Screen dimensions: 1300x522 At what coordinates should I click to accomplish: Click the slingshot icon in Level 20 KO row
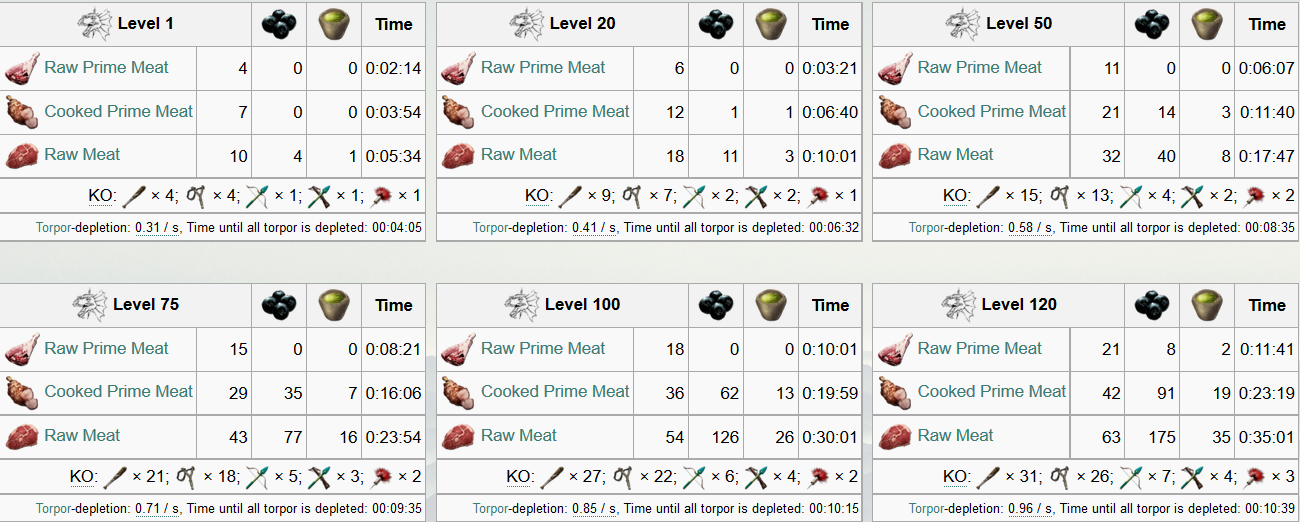tap(631, 196)
